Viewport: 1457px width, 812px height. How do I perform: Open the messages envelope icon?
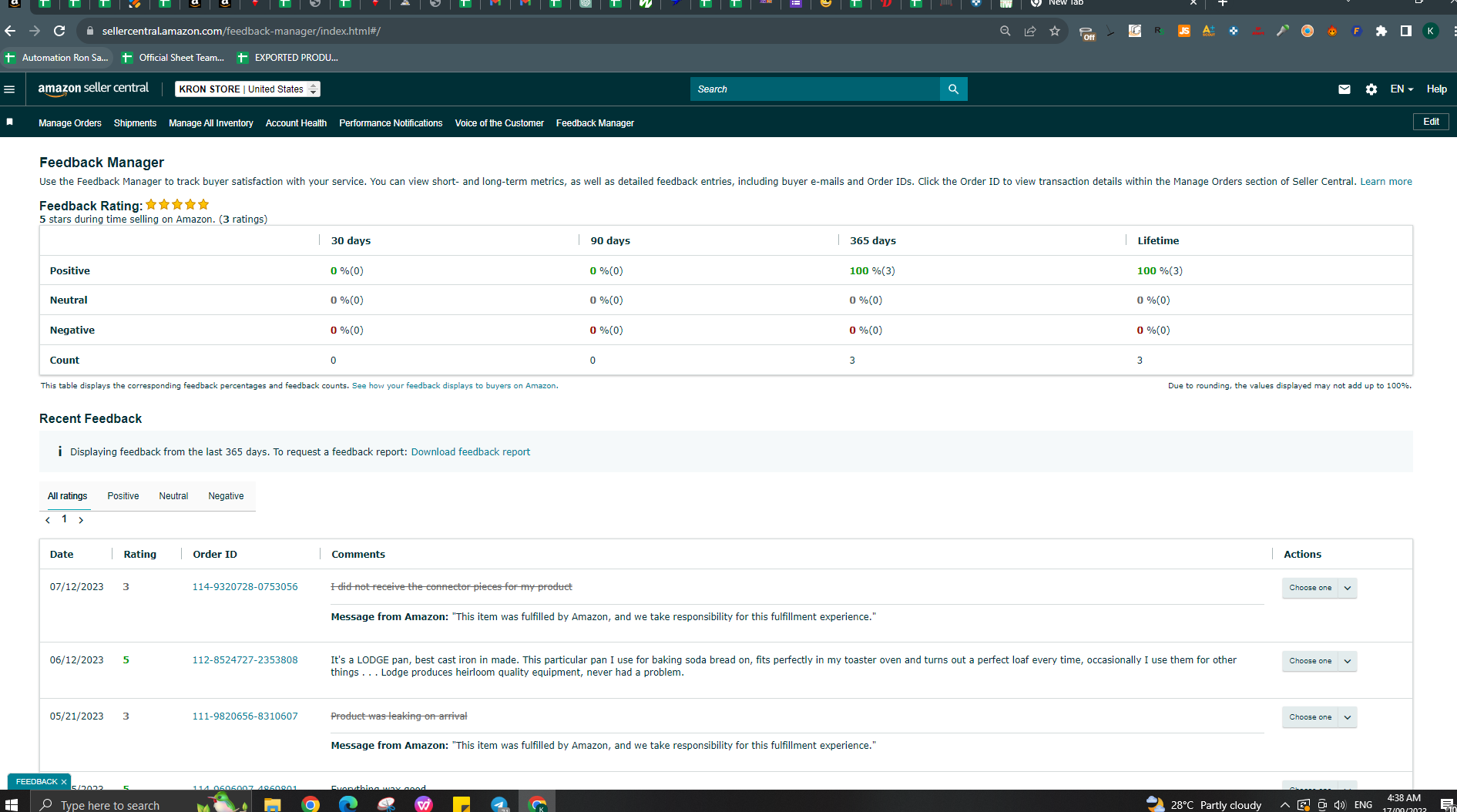click(x=1345, y=89)
